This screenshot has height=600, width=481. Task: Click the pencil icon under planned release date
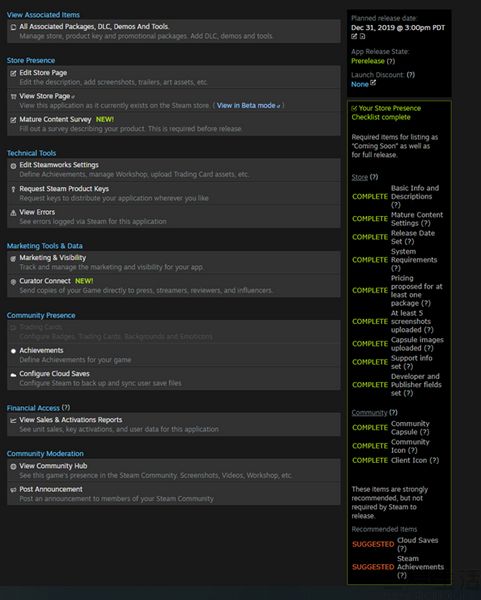(354, 36)
